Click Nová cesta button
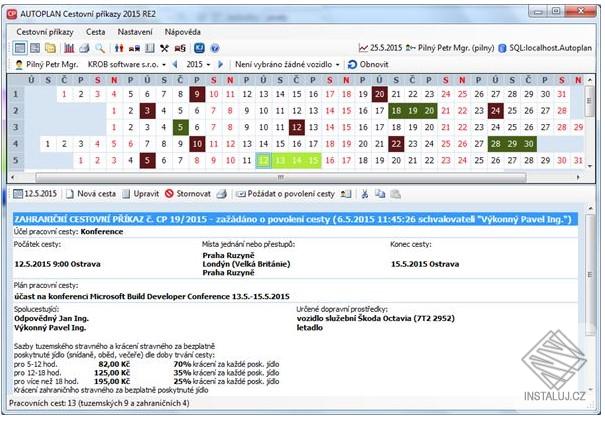605x423 pixels. (x=91, y=194)
